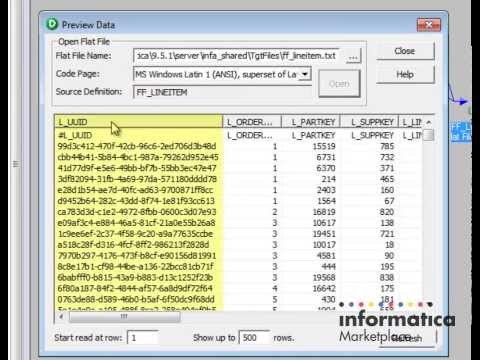The height and width of the screenshot is (360, 480).
Task: Click the Close button
Action: pyautogui.click(x=405, y=51)
